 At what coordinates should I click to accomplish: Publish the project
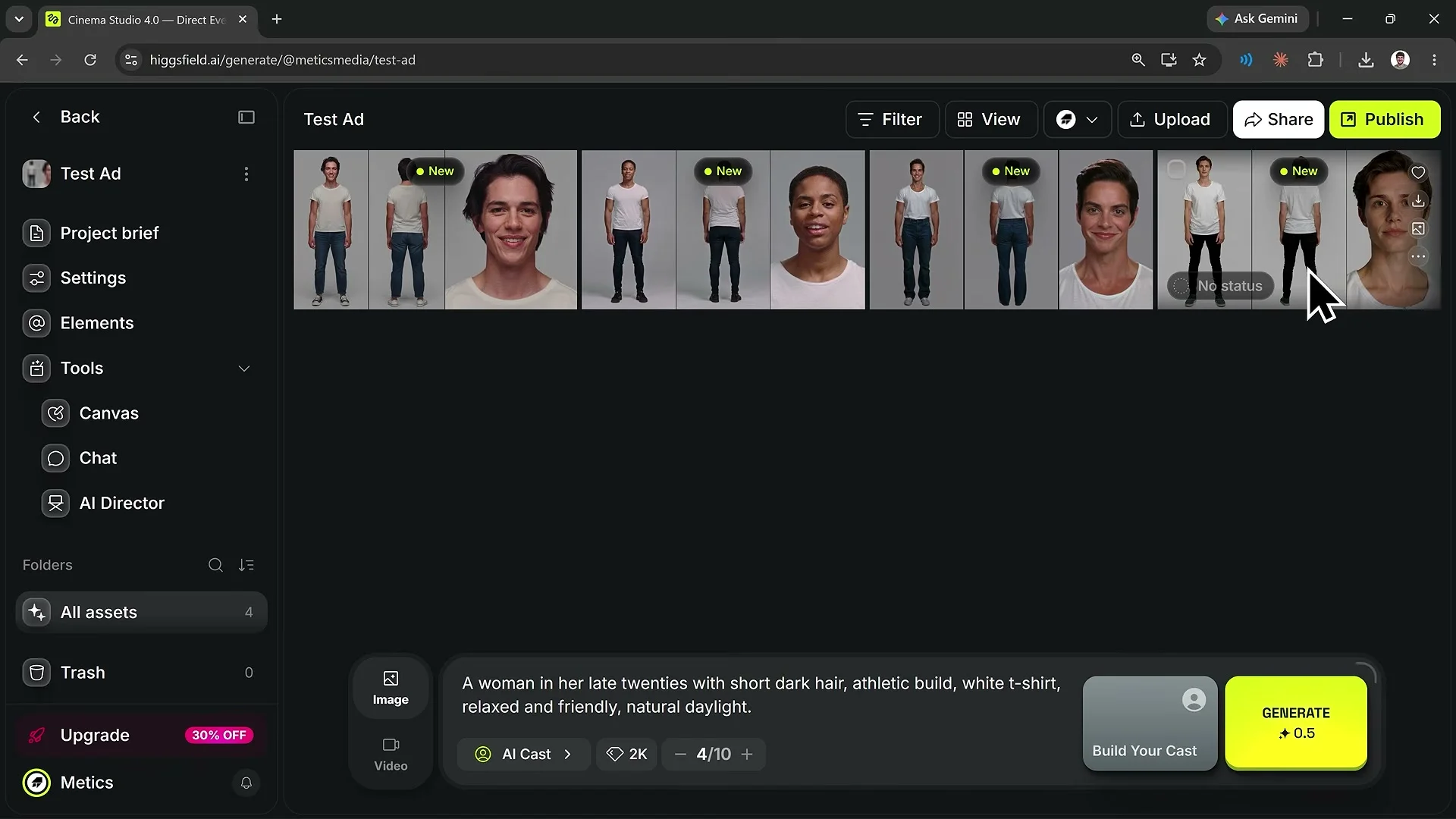1384,120
